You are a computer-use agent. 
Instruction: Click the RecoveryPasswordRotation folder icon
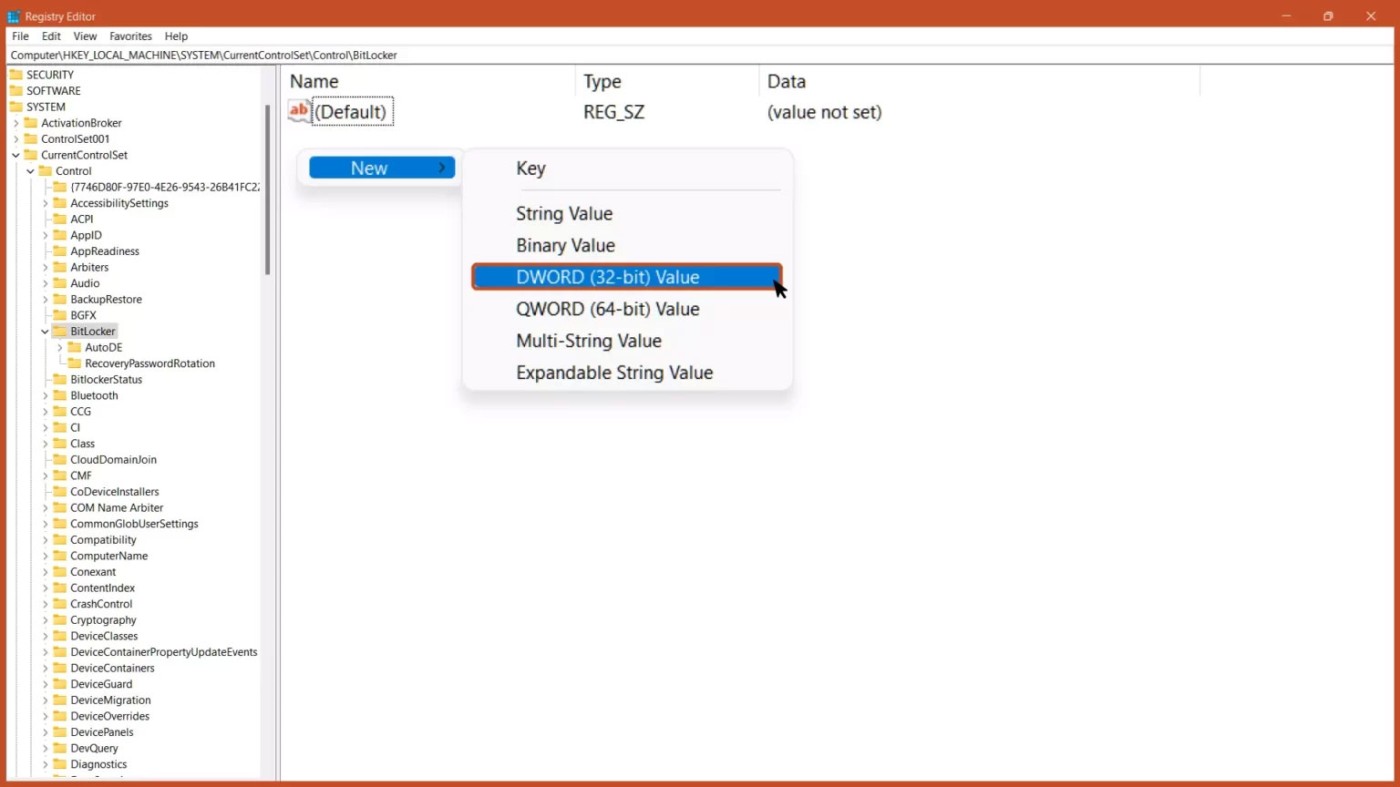click(x=75, y=363)
